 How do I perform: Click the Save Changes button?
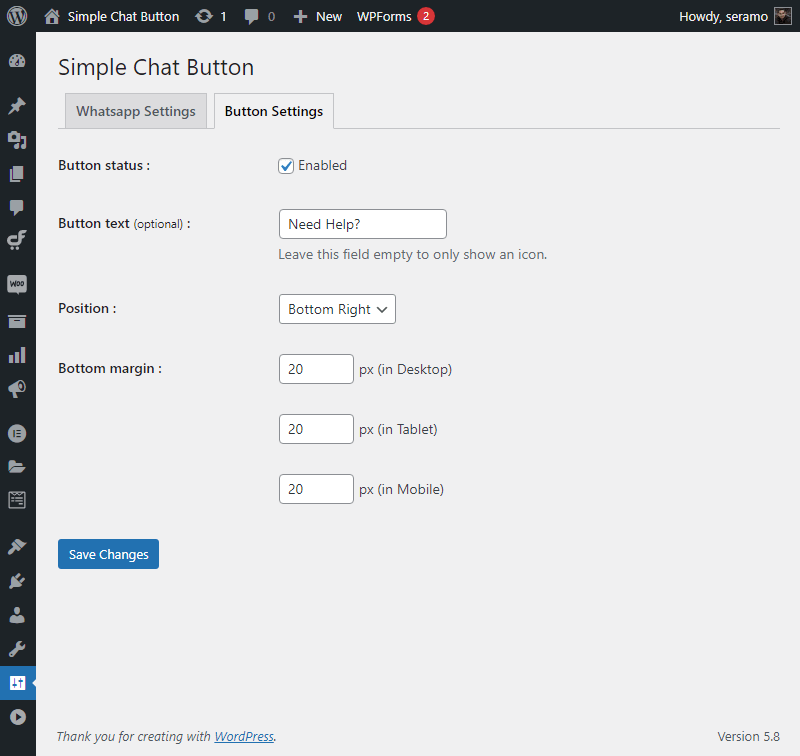[x=108, y=554]
